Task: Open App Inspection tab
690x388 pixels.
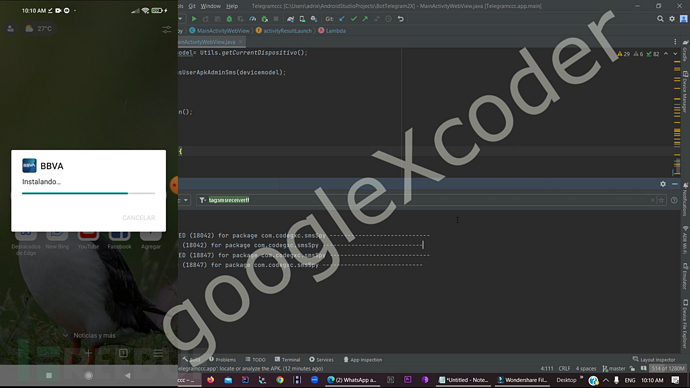Action: pos(363,359)
